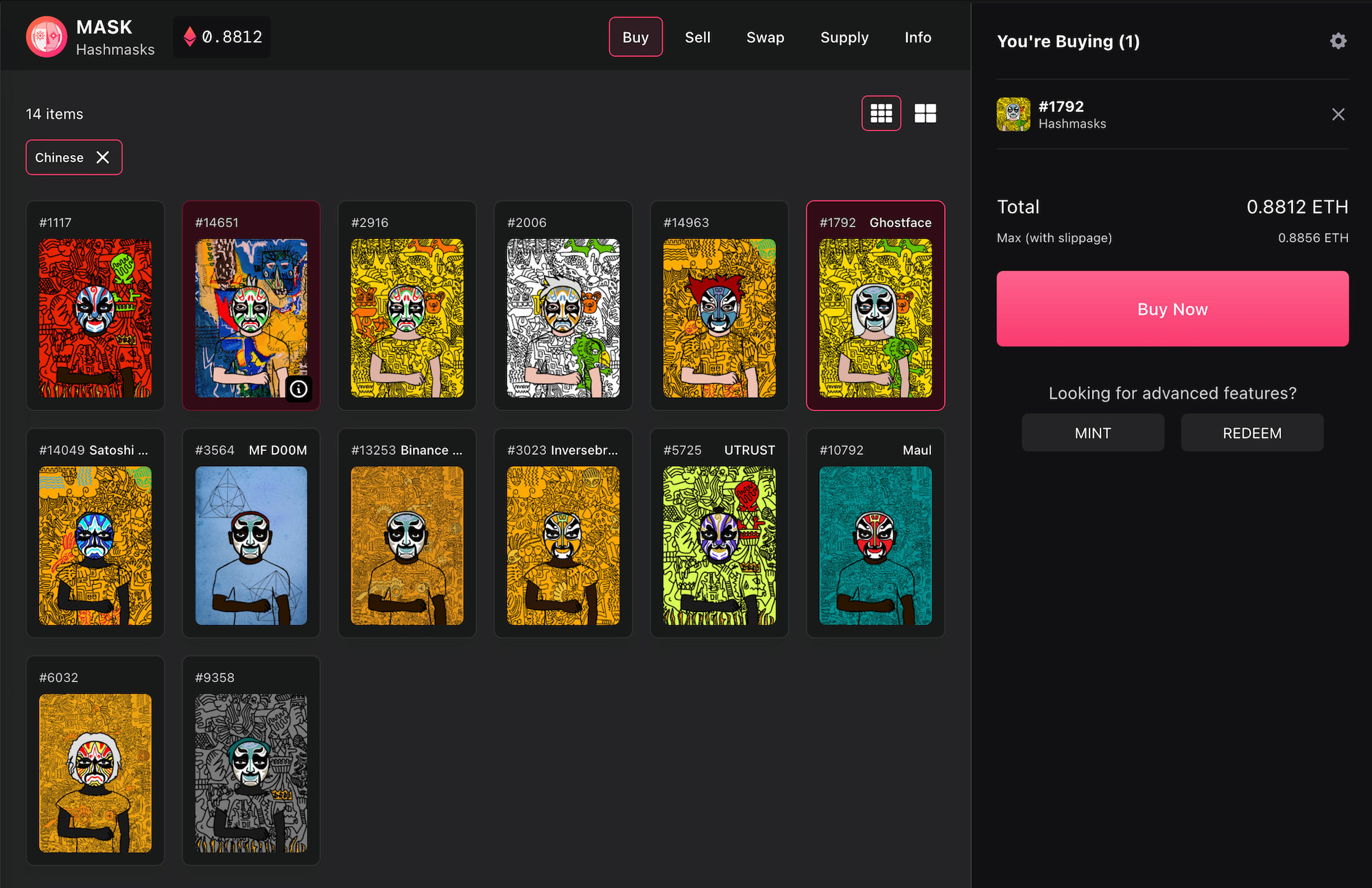Select MF DOOM mask #3564
This screenshot has height=888, width=1372.
tap(251, 545)
